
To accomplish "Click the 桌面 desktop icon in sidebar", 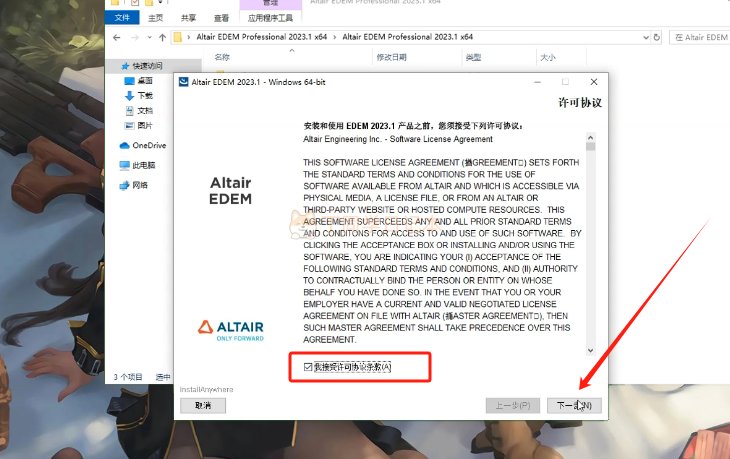I will 129,81.
